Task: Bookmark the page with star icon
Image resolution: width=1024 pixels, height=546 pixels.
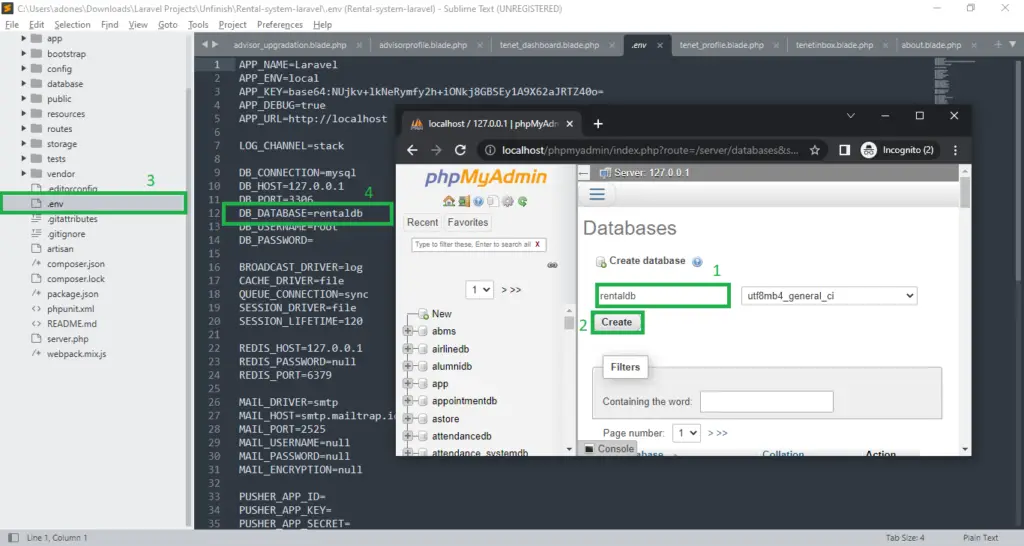Action: click(815, 150)
